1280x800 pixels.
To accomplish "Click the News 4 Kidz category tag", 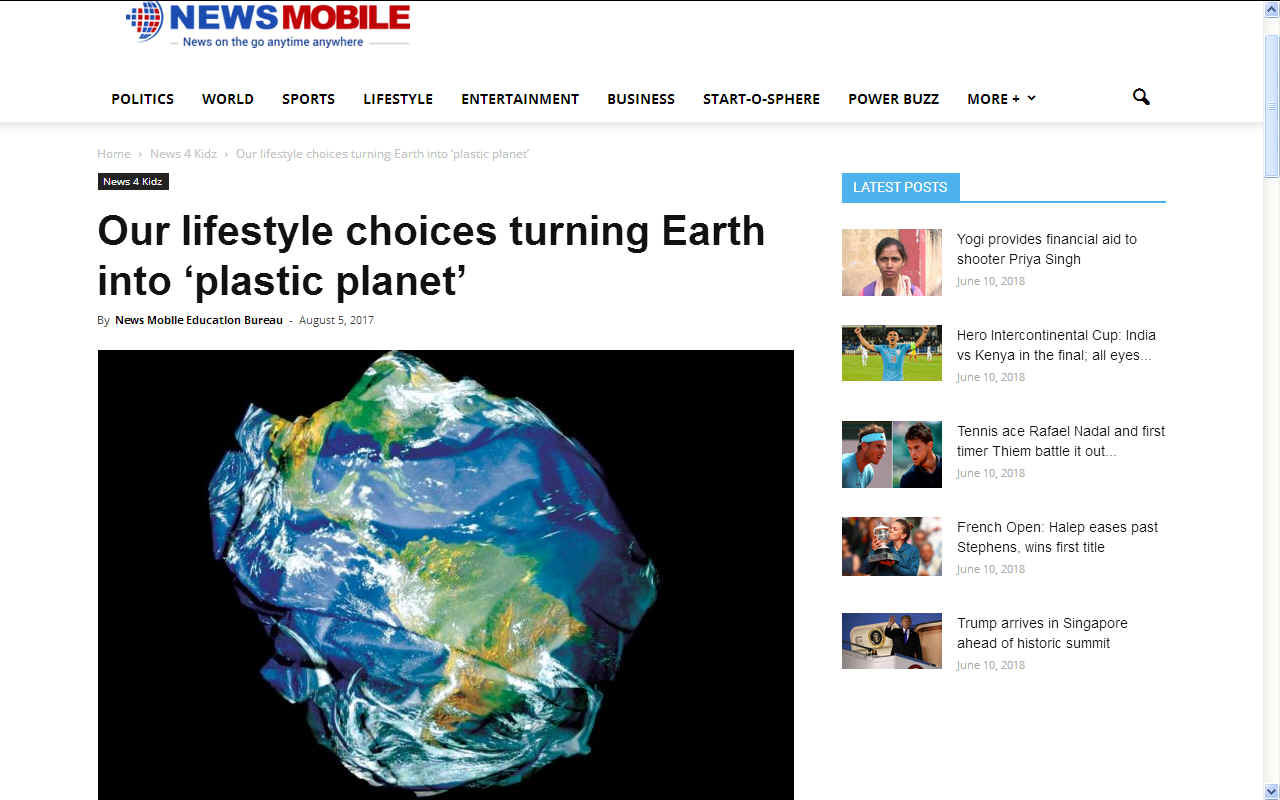I will click(133, 181).
